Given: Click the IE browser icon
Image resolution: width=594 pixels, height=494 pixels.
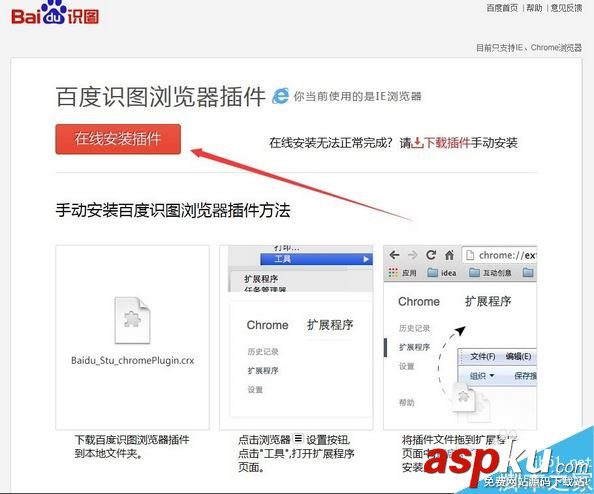Looking at the screenshot, I should (x=280, y=95).
